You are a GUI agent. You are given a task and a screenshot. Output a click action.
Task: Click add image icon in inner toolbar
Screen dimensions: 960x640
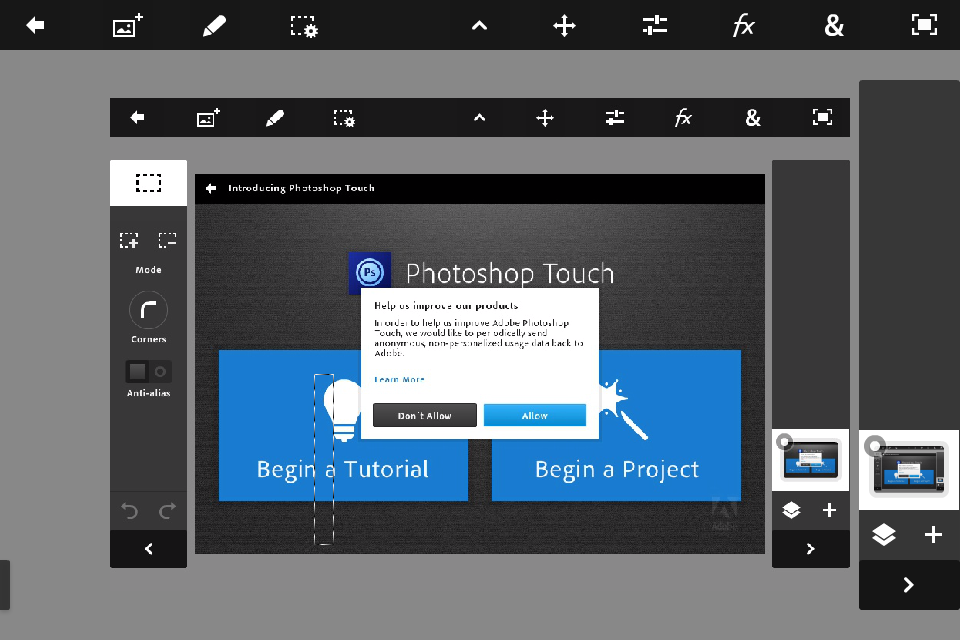point(208,118)
